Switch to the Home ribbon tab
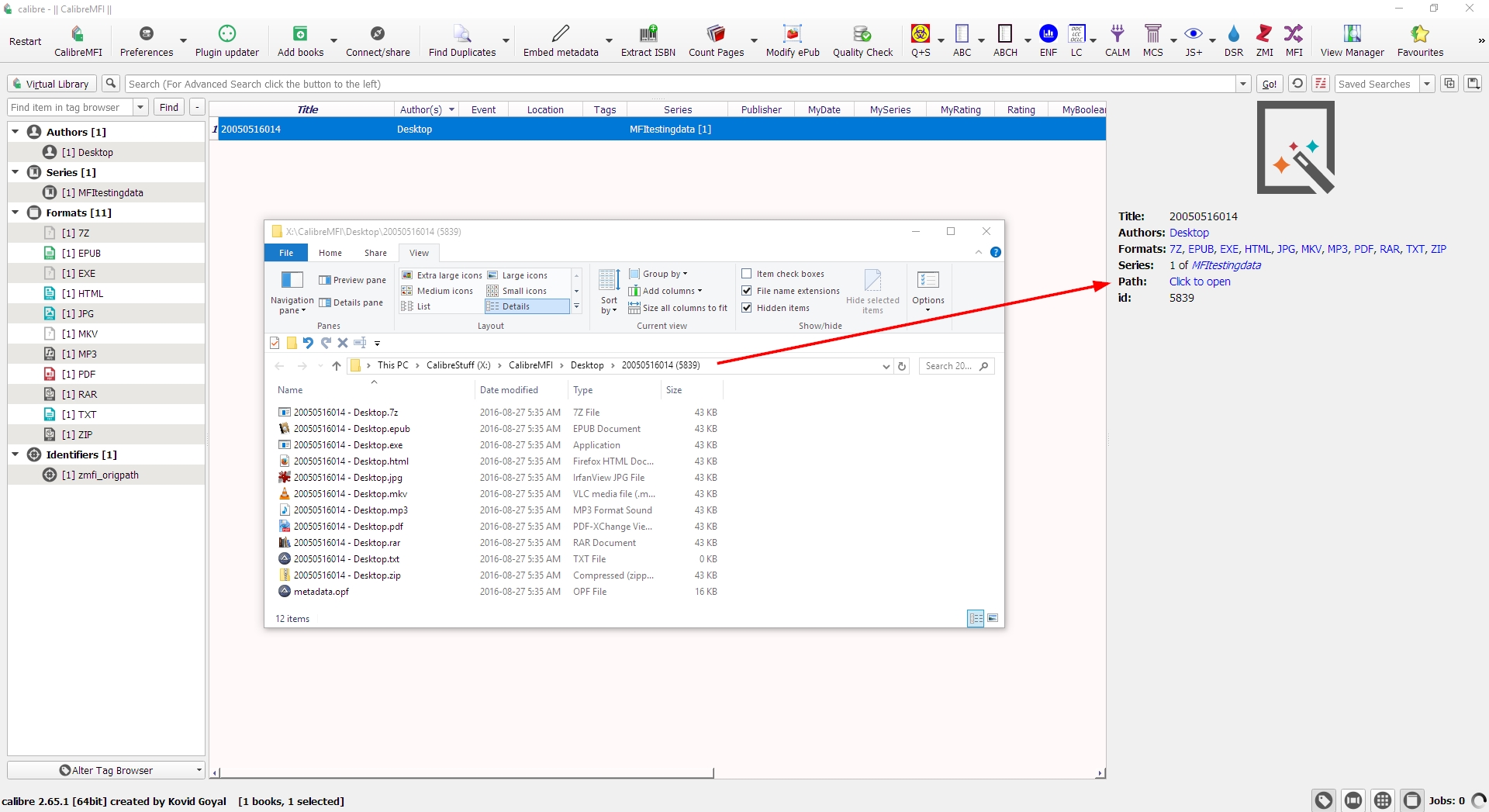The height and width of the screenshot is (812, 1489). 330,253
